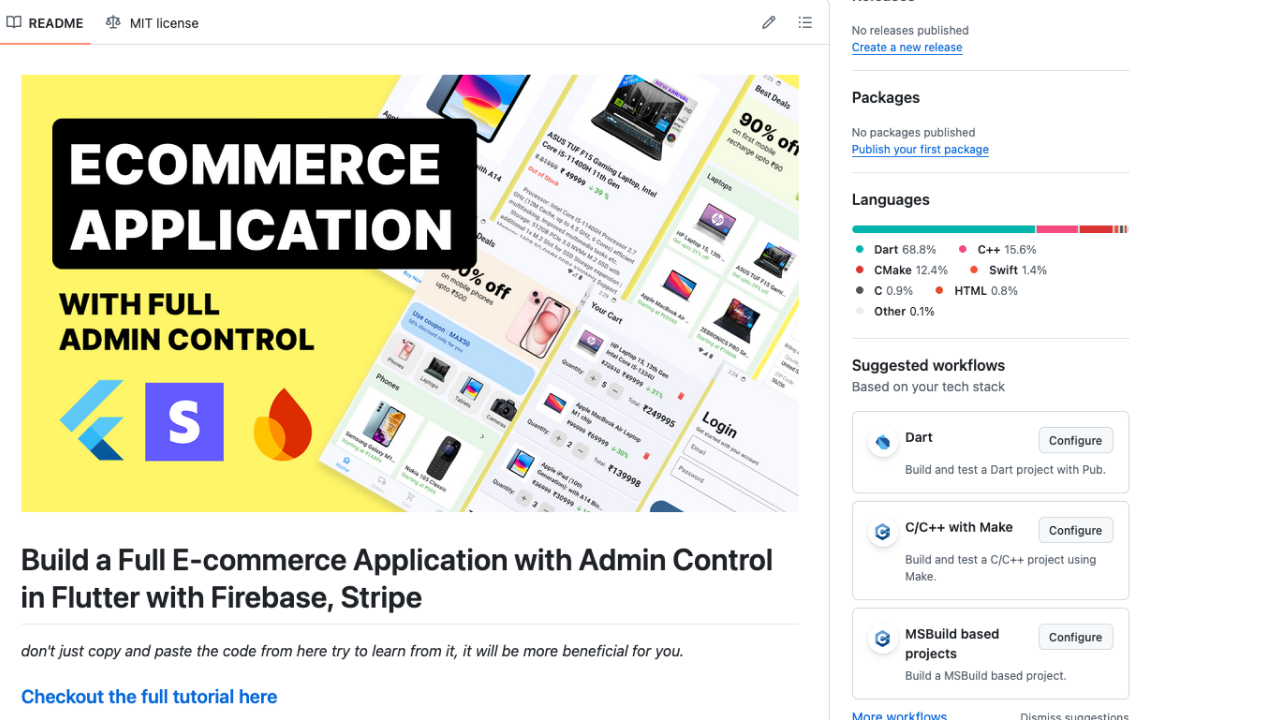Open 'Checkout the full tutorial here' link

(x=149, y=697)
